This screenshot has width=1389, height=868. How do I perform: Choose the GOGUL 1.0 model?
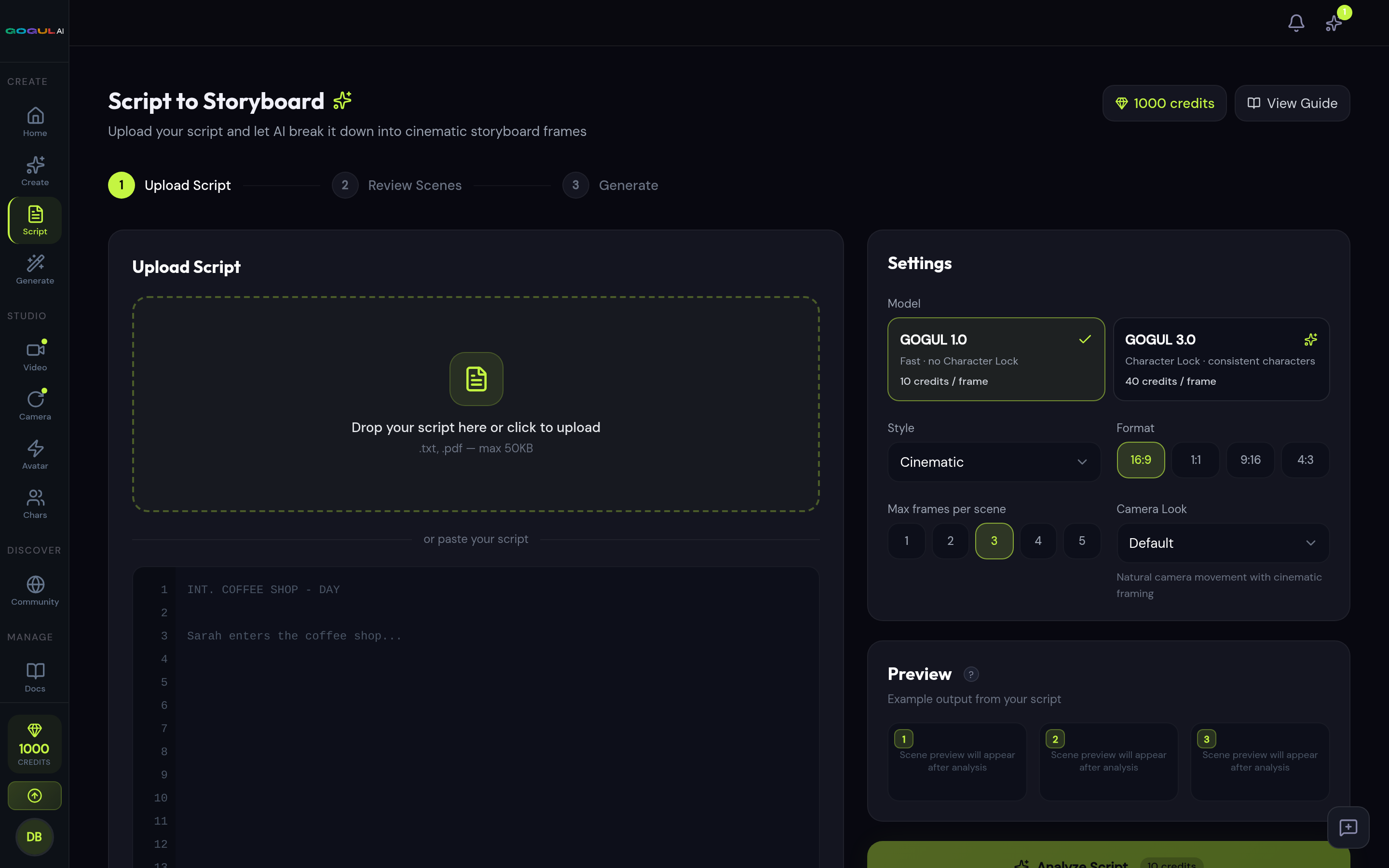996,359
